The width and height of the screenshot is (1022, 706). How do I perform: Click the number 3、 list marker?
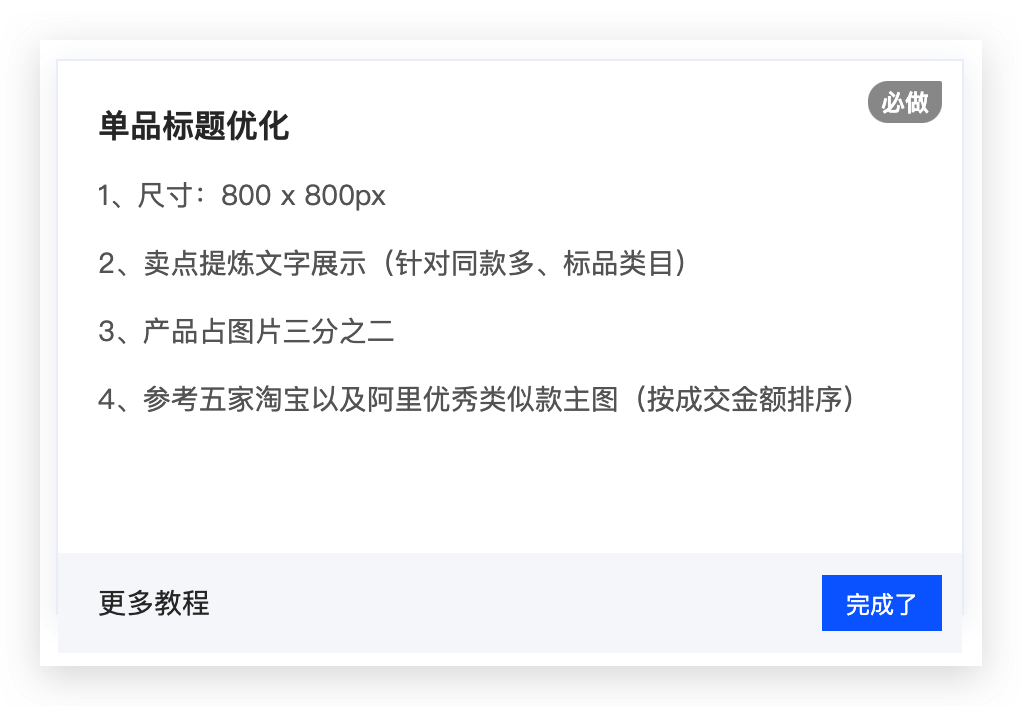click(115, 331)
